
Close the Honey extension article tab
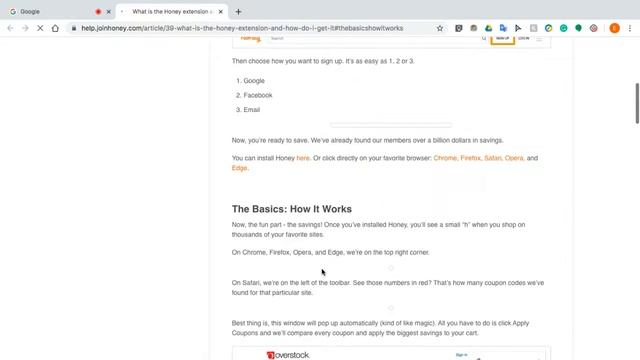(220, 12)
